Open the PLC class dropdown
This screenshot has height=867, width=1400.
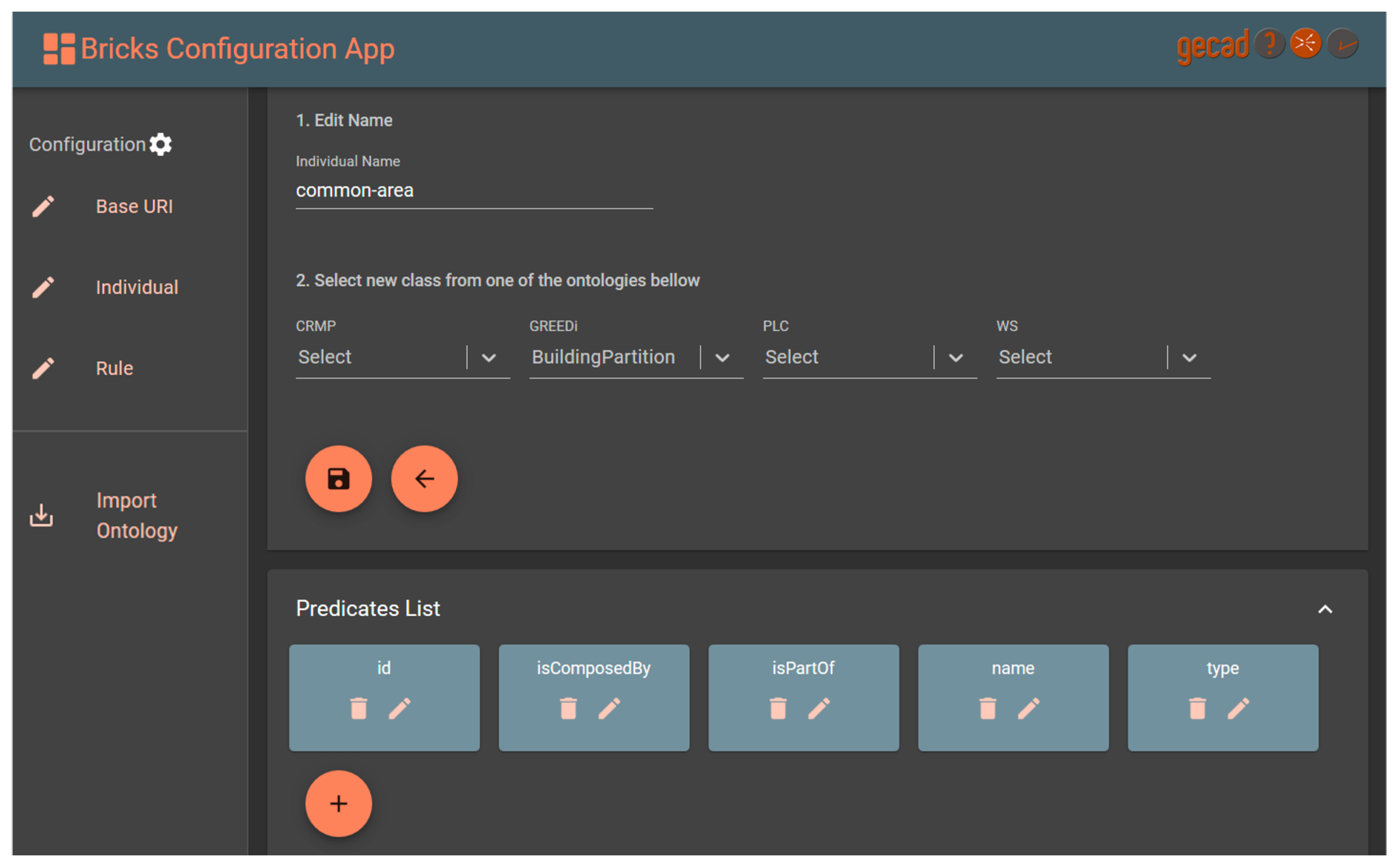[x=955, y=358]
